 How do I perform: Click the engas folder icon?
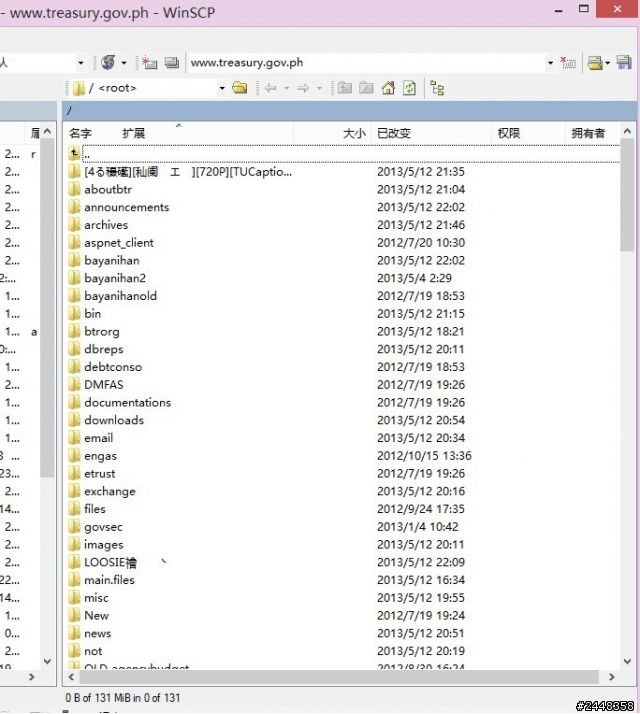point(74,456)
